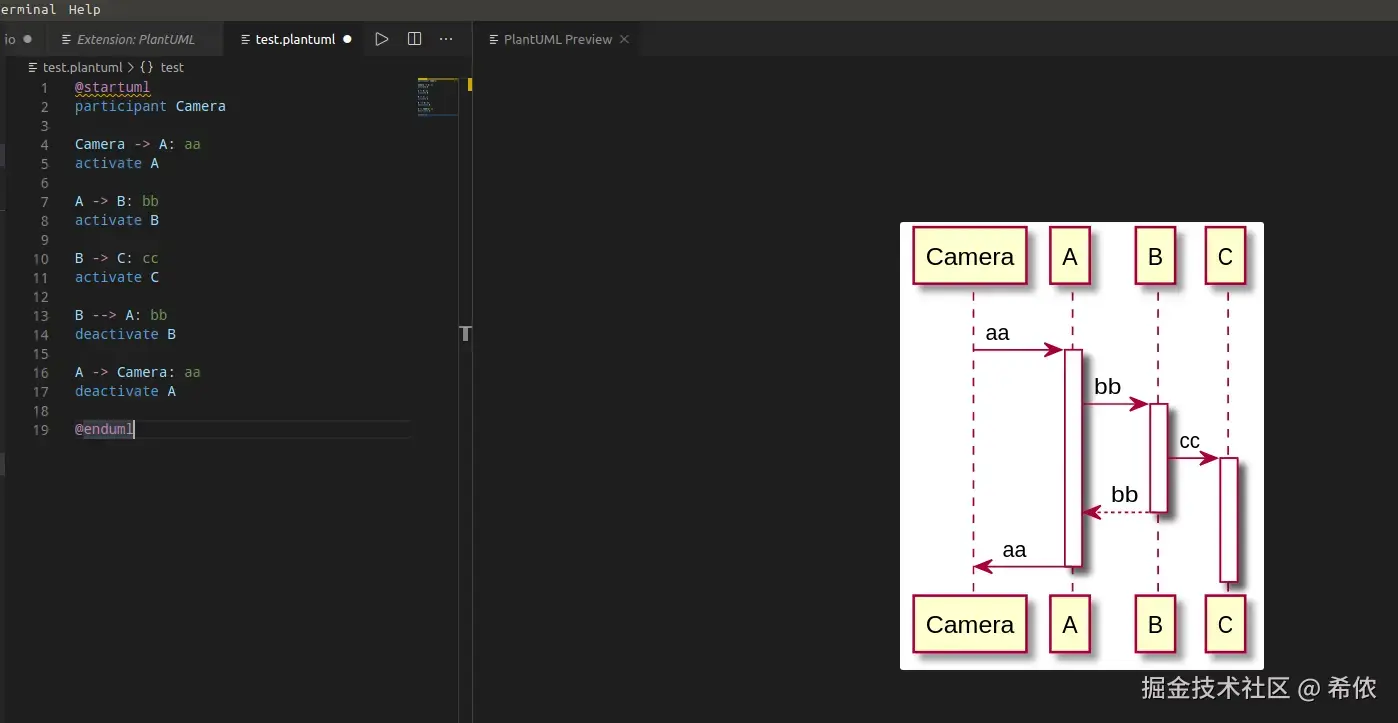The image size is (1398, 723).
Task: Click the 'activate C' line
Action: coord(117,277)
